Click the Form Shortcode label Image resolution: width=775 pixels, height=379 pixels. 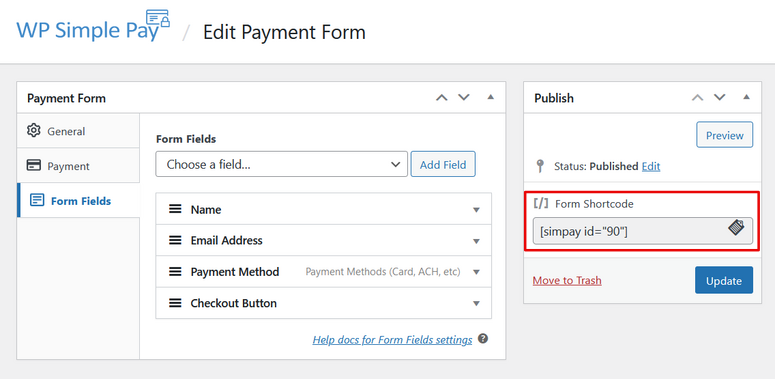click(x=594, y=204)
